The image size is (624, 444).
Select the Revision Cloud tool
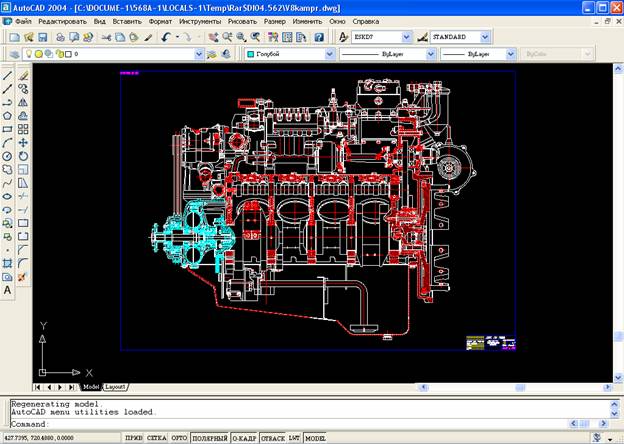click(8, 170)
